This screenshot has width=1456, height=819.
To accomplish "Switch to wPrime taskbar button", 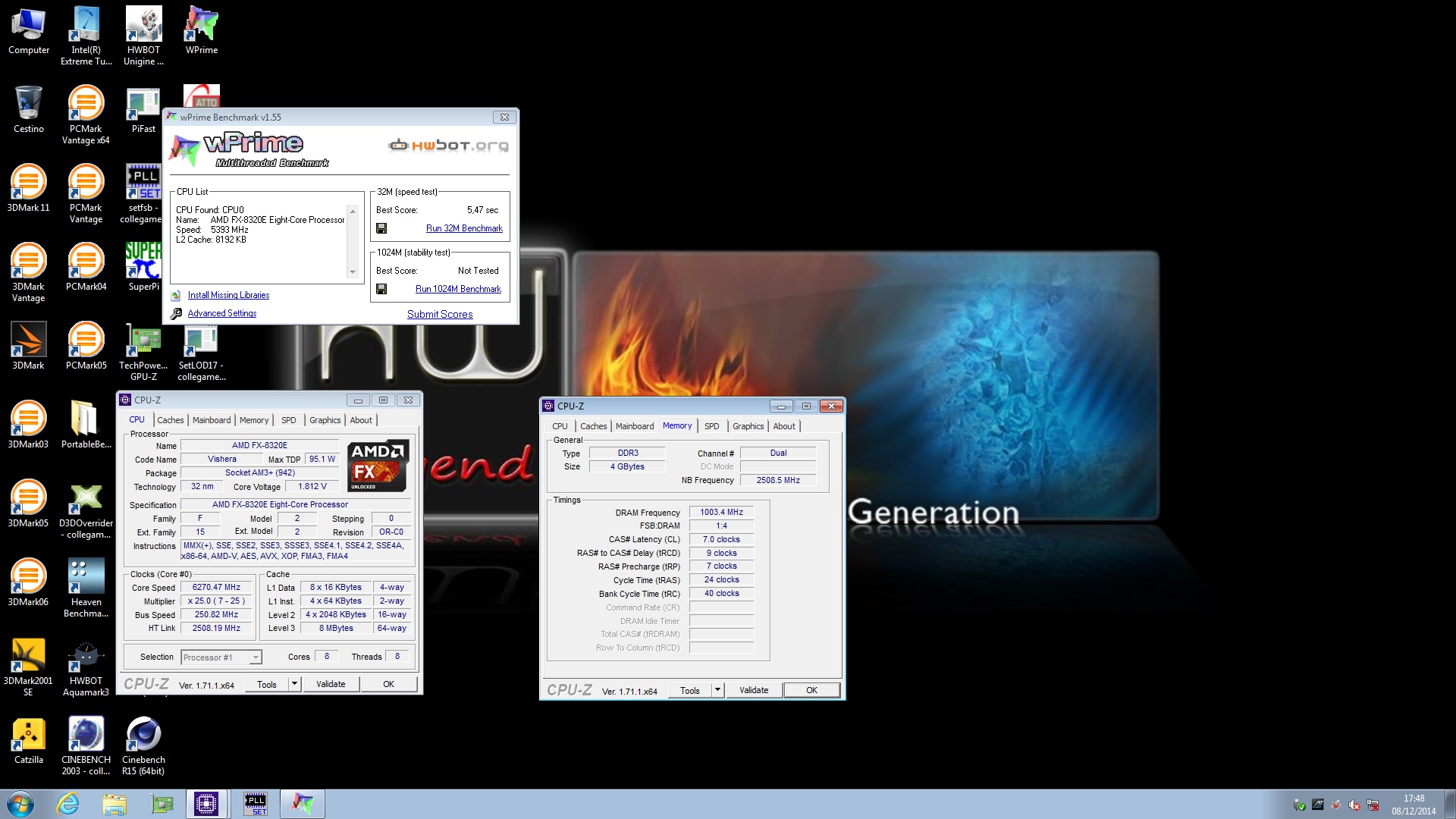I will click(x=303, y=804).
